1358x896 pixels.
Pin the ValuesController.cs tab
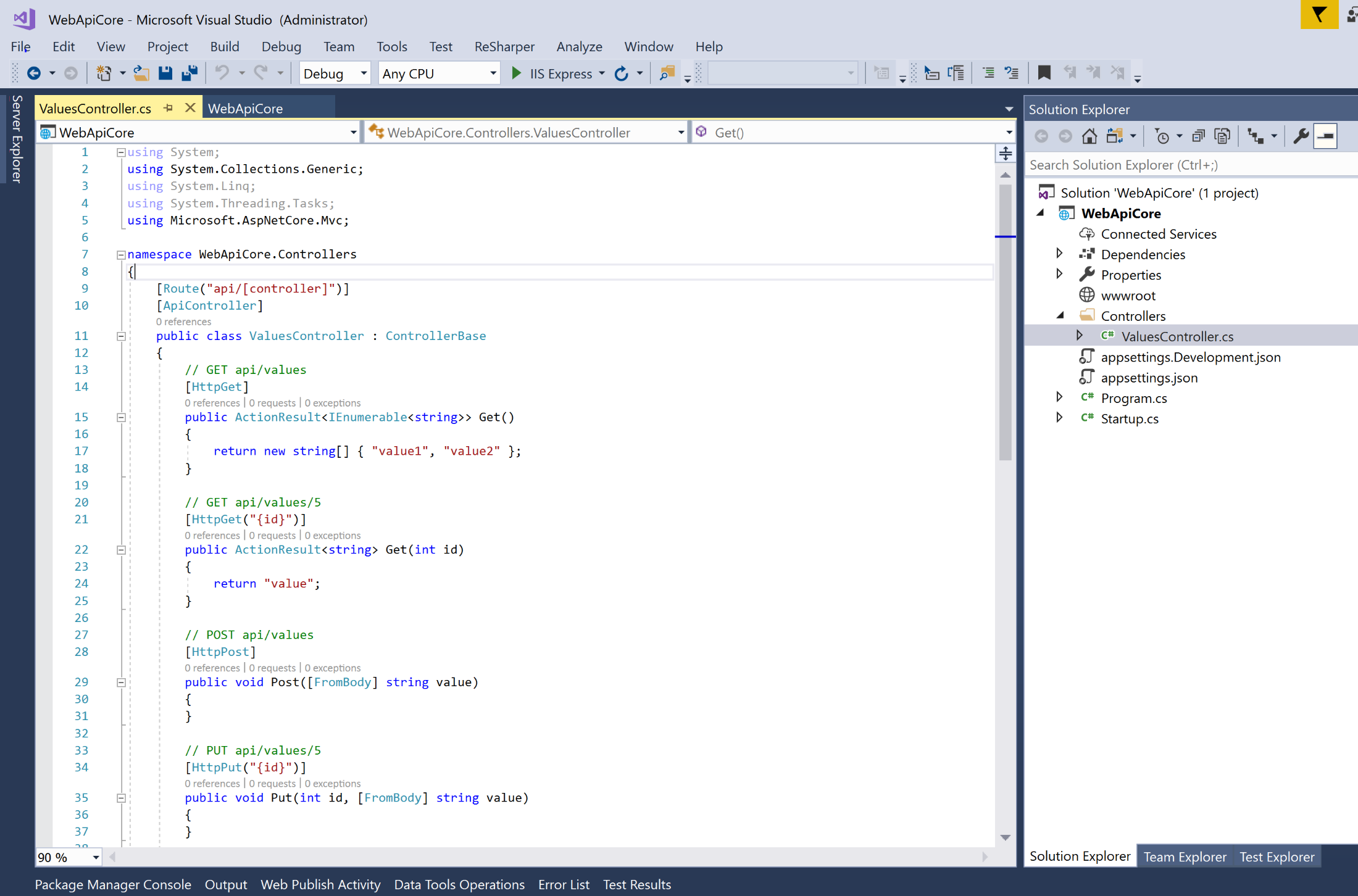click(x=169, y=108)
